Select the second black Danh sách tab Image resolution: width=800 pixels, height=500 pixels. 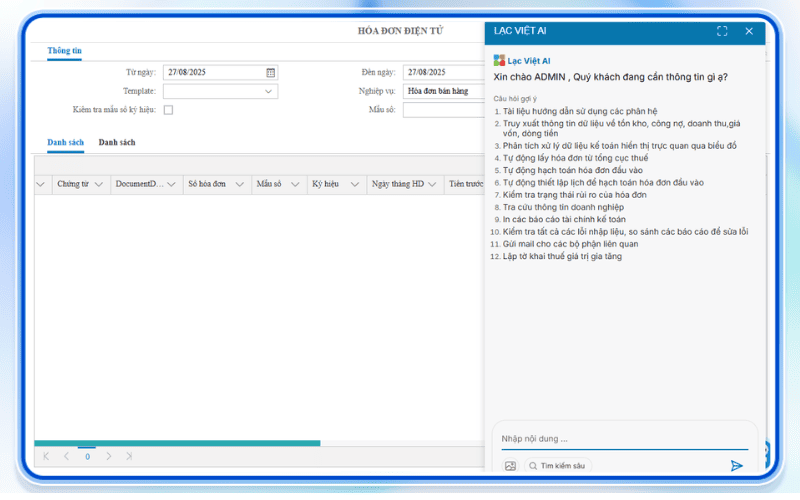117,142
